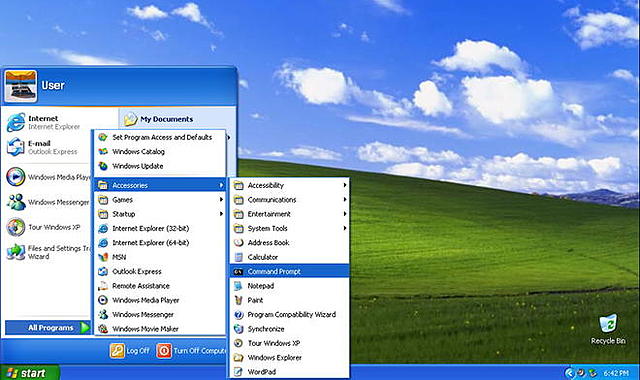Click the Windows Update icon

(x=103, y=166)
